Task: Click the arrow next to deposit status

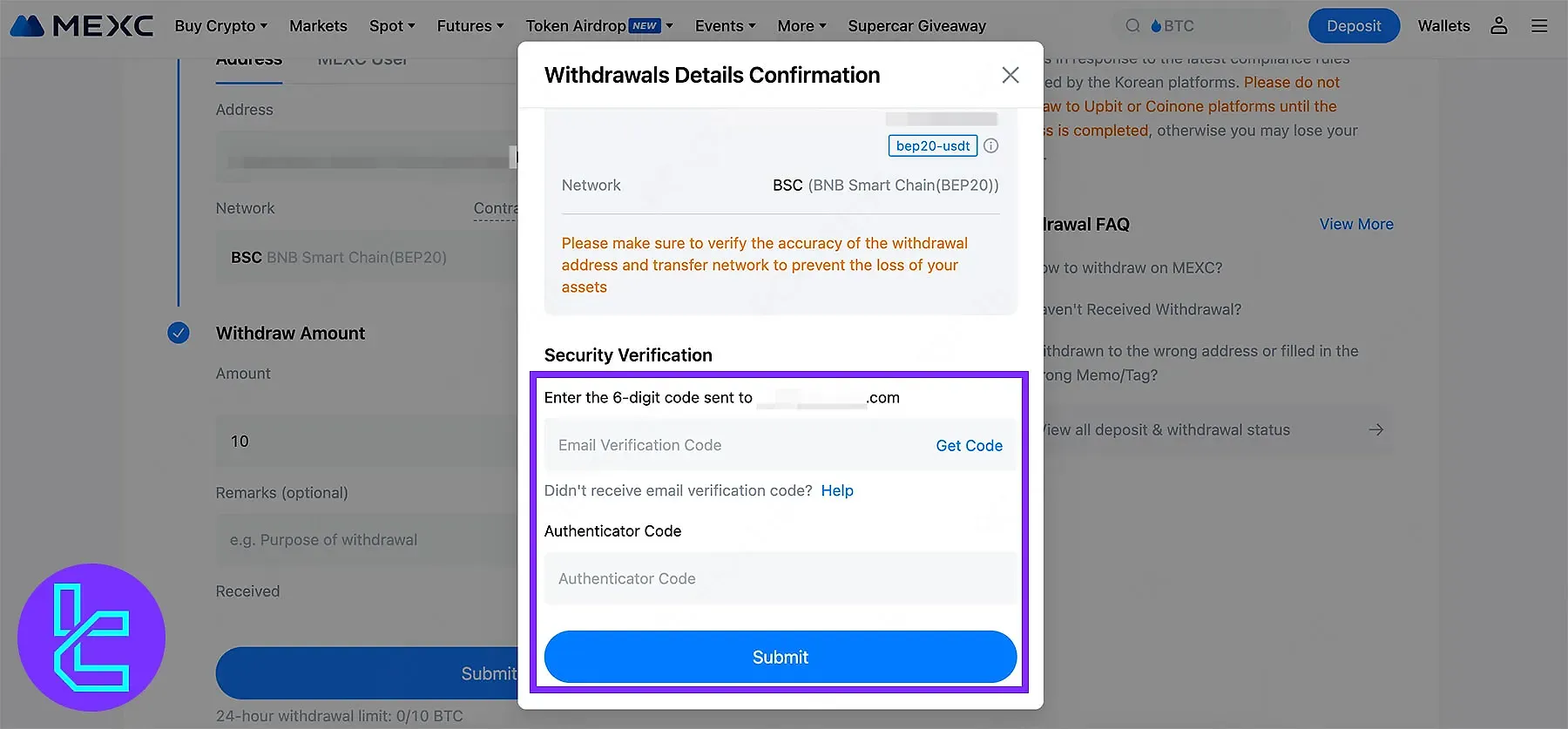Action: [1375, 429]
